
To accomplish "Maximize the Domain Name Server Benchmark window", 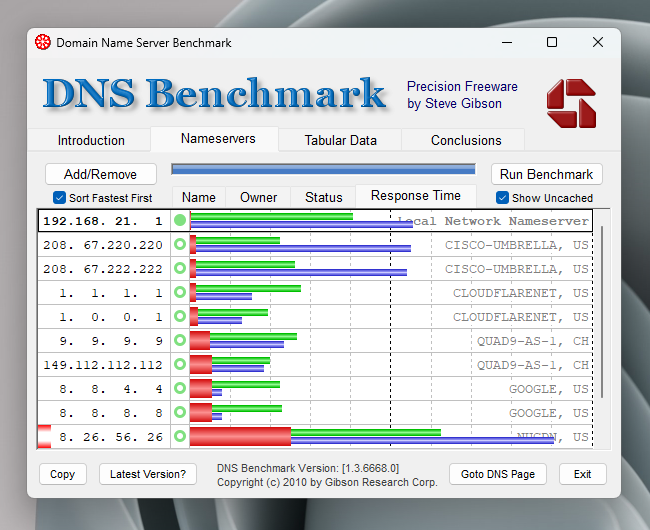I will point(552,42).
